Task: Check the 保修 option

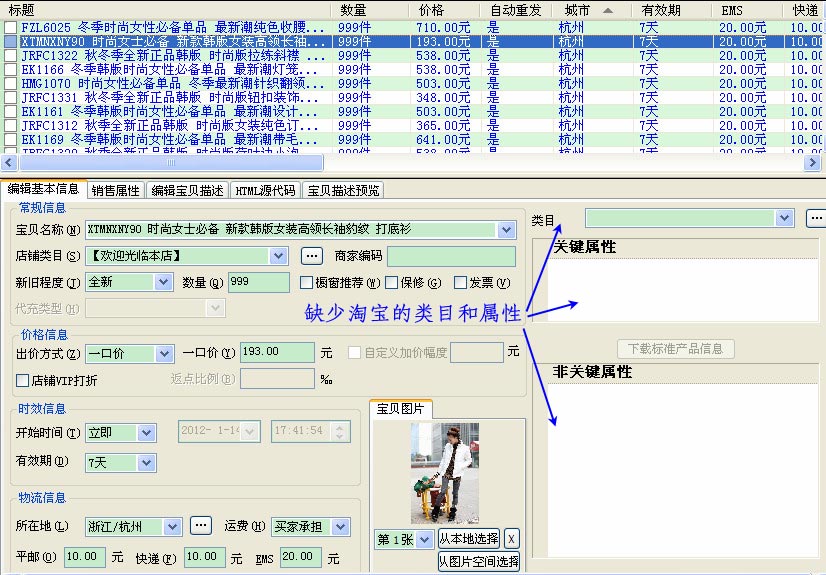Action: tap(391, 283)
